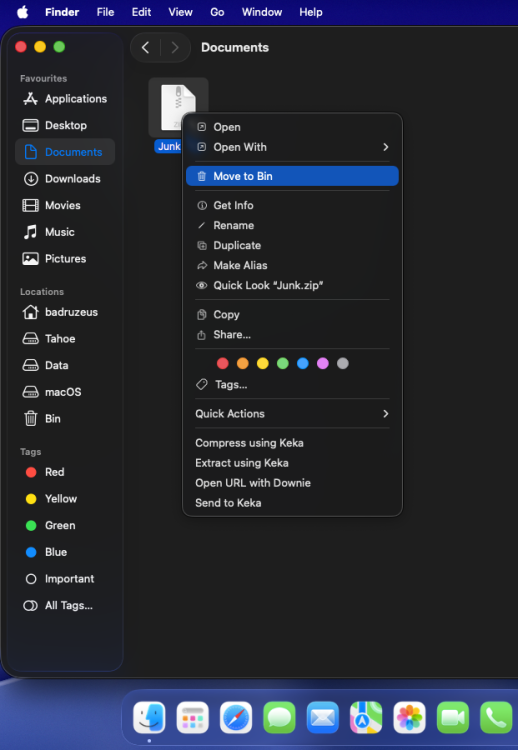Open the Downloads sidebar item
The width and height of the screenshot is (518, 750).
(x=65, y=179)
